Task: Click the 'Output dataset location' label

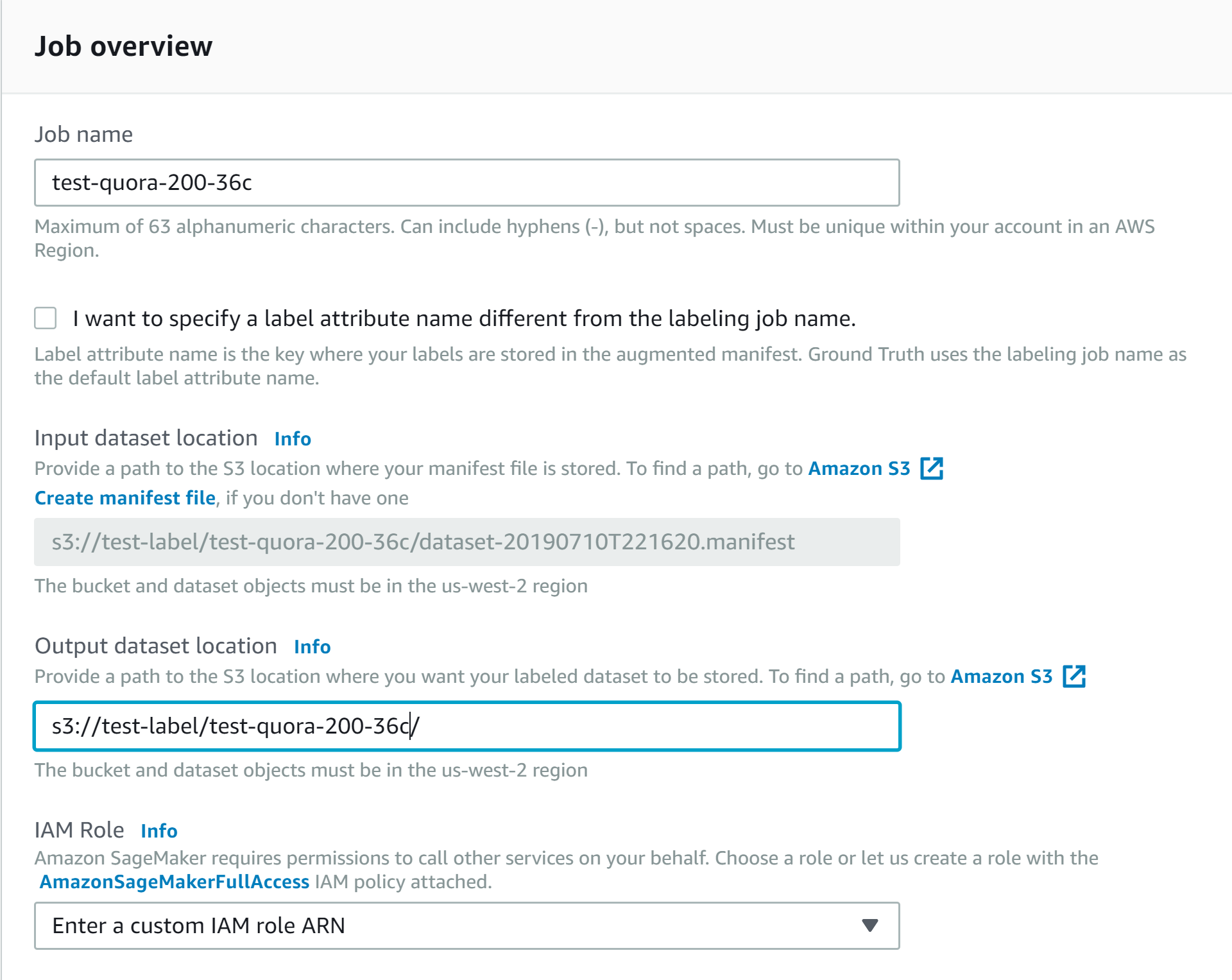Action: click(156, 646)
